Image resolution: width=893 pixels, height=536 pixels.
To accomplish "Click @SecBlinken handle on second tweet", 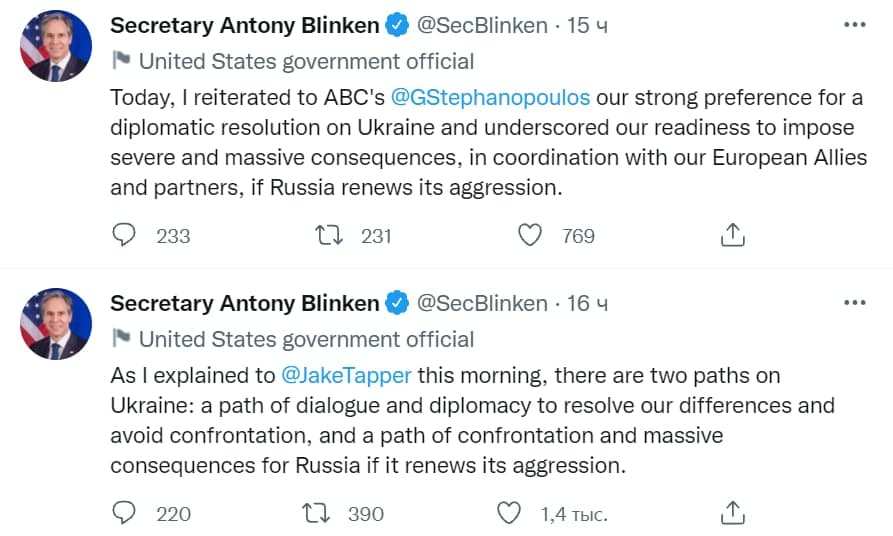I will click(x=481, y=303).
